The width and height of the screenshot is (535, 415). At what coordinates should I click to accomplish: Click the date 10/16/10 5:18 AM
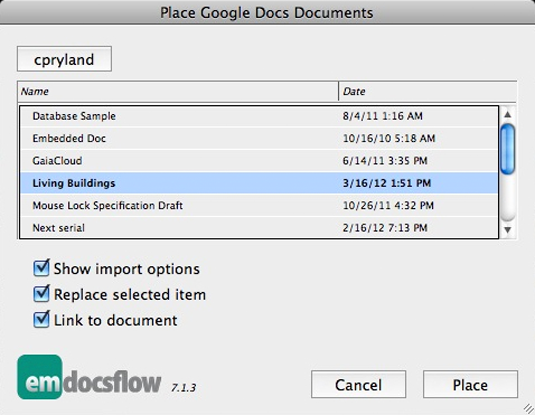[389, 138]
